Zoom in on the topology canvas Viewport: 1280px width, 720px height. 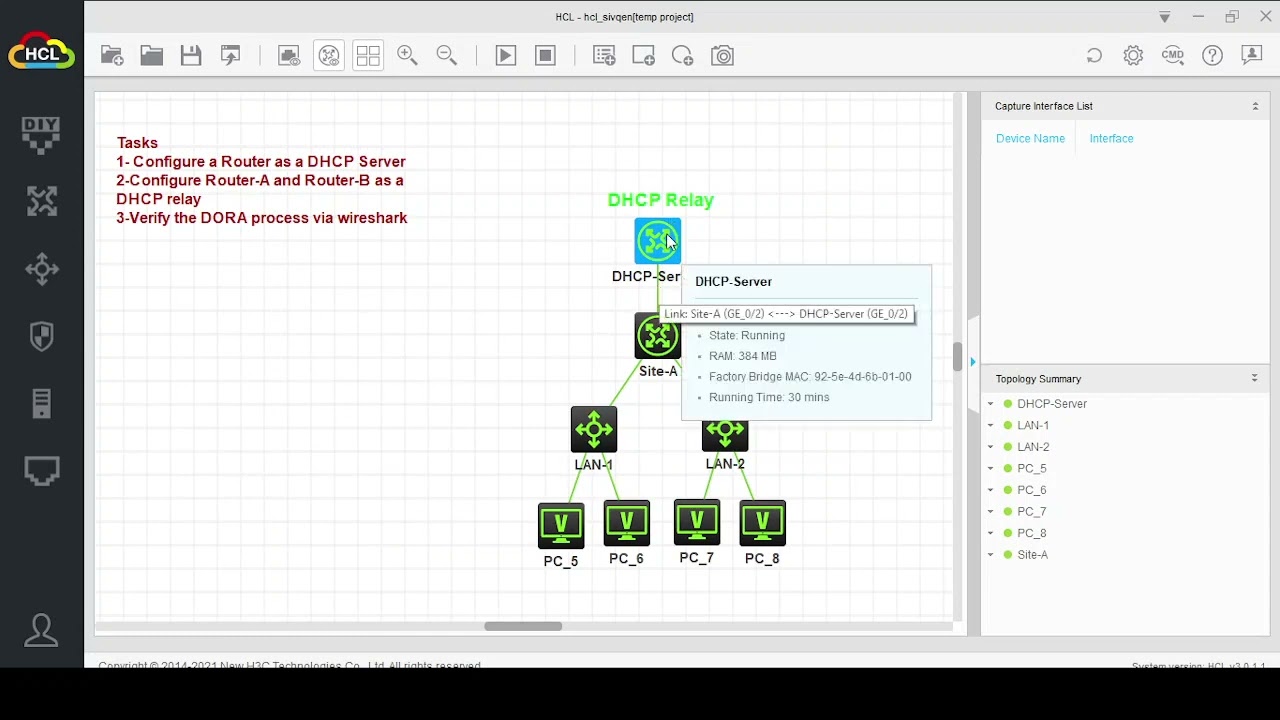point(407,56)
